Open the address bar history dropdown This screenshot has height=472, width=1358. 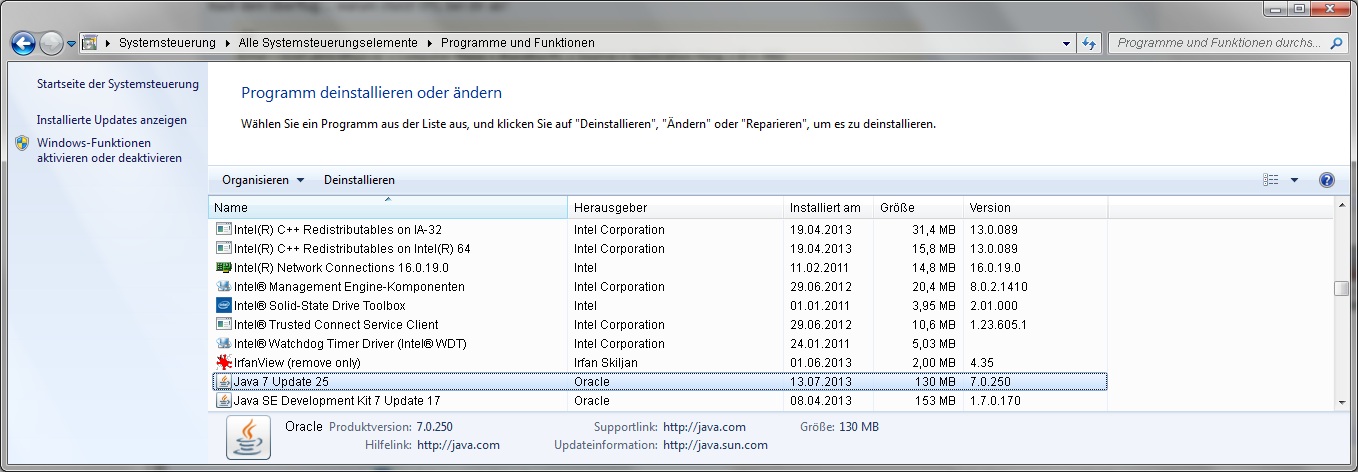[x=1066, y=44]
